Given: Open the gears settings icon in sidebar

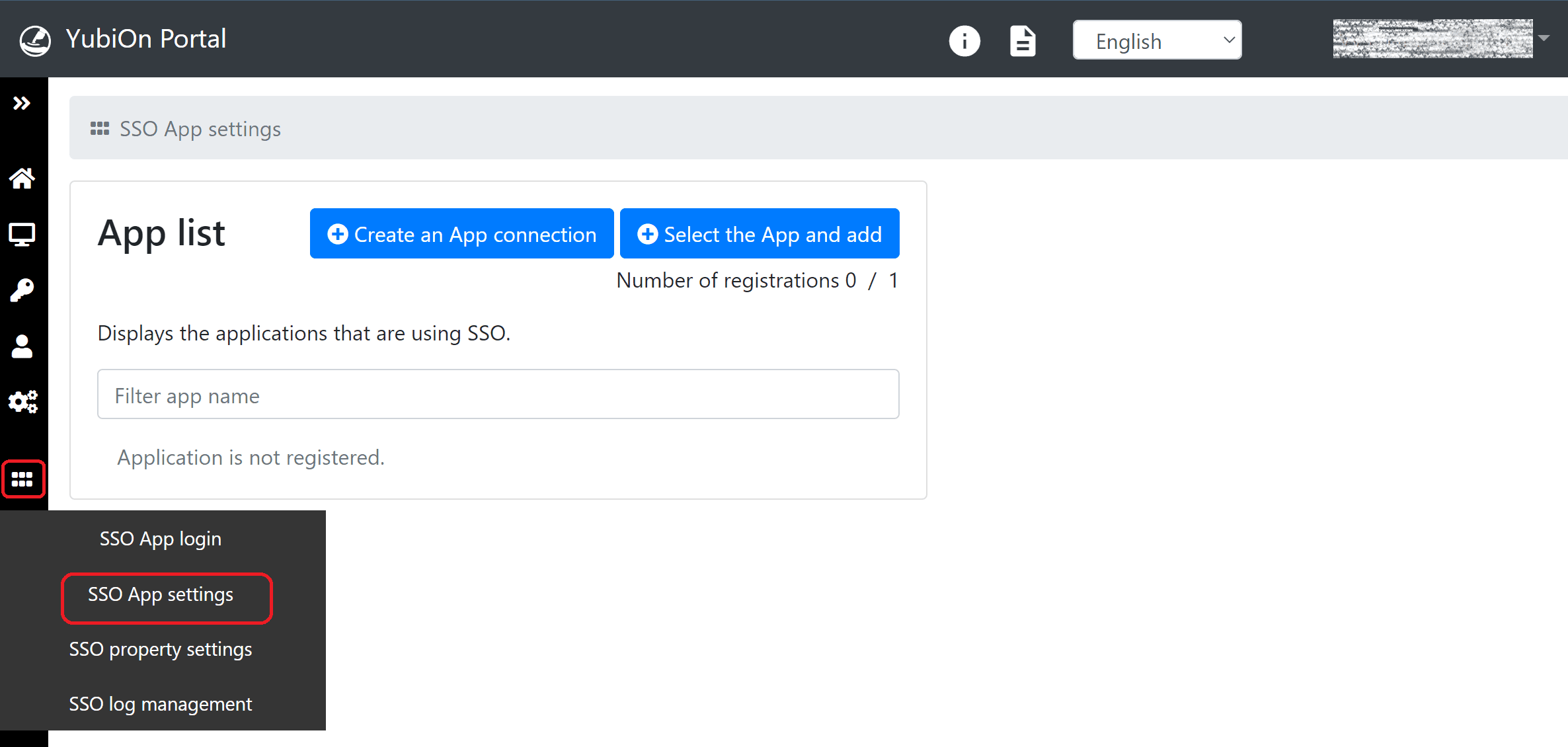Looking at the screenshot, I should click(23, 402).
